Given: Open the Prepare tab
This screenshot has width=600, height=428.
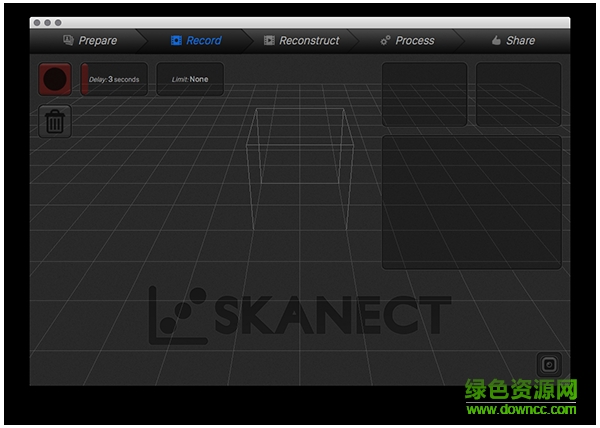Looking at the screenshot, I should click(x=90, y=41).
